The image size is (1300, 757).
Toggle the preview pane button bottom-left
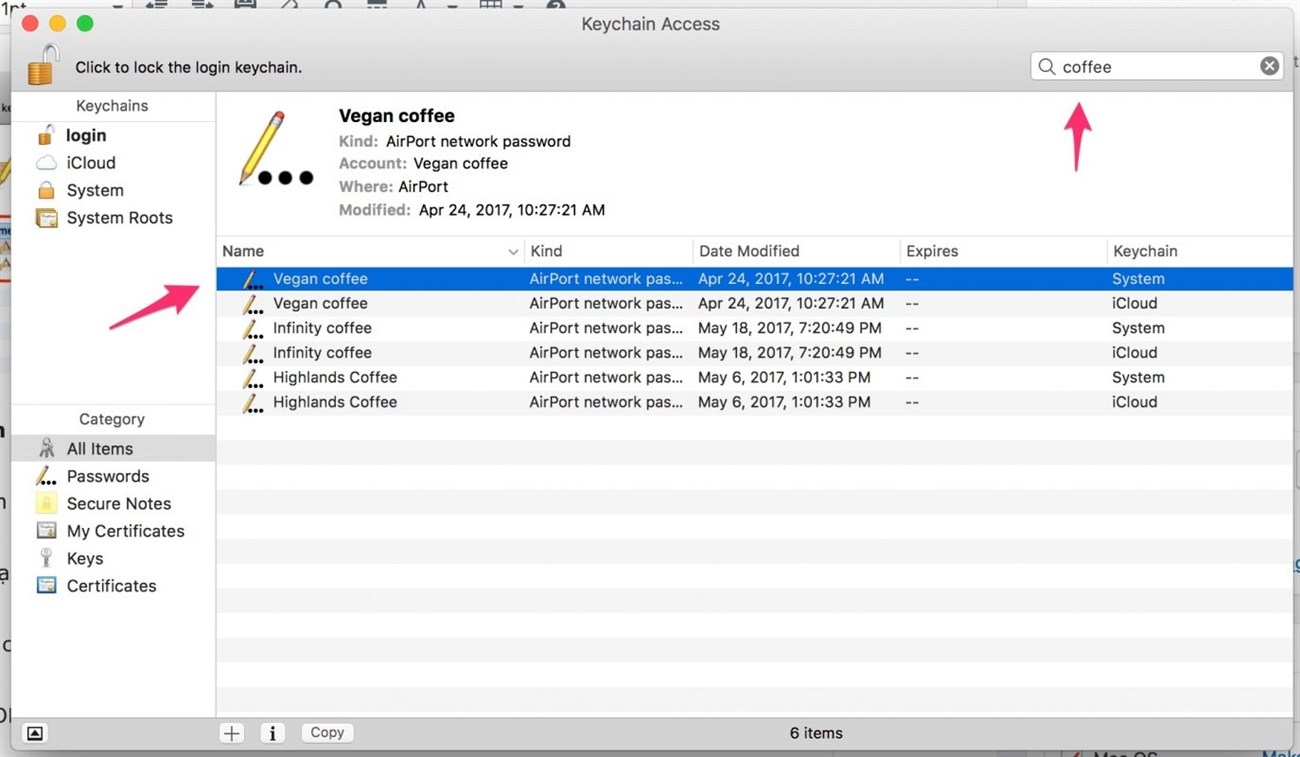click(35, 733)
